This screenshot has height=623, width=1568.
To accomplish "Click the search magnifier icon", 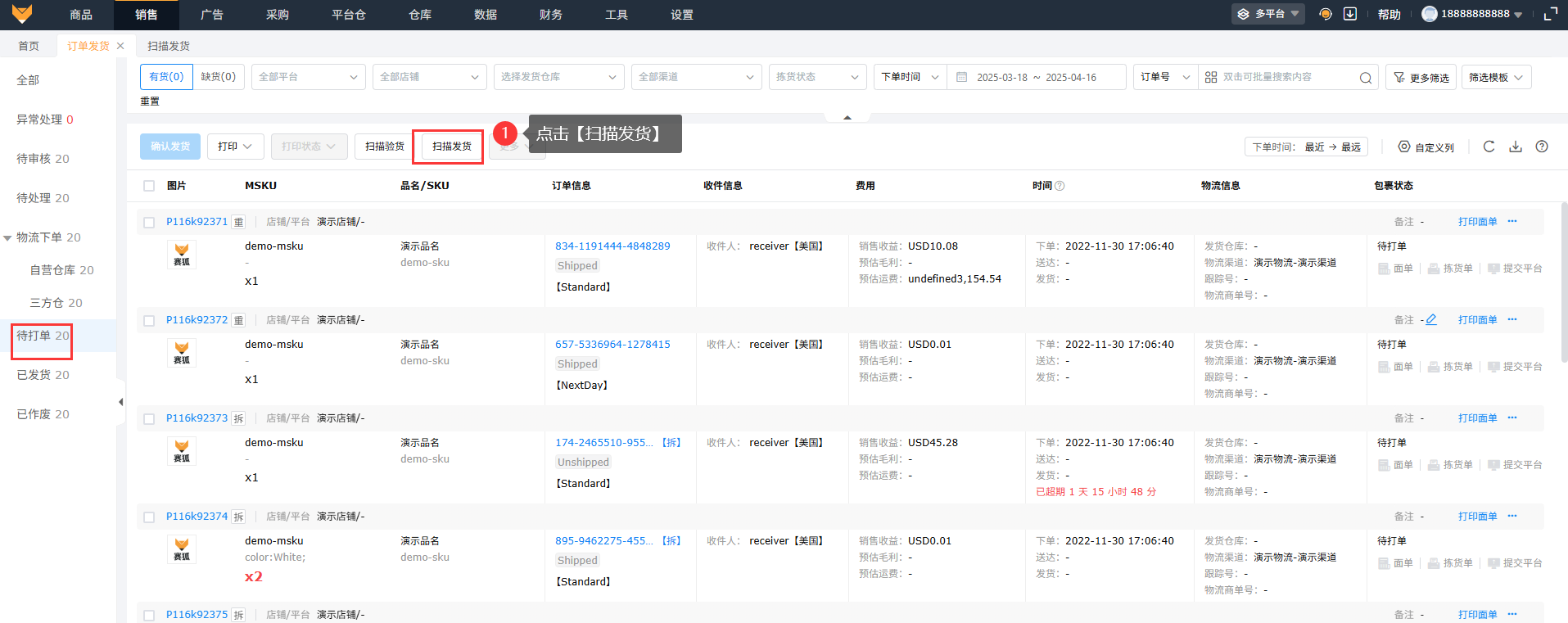I will coord(1365,78).
